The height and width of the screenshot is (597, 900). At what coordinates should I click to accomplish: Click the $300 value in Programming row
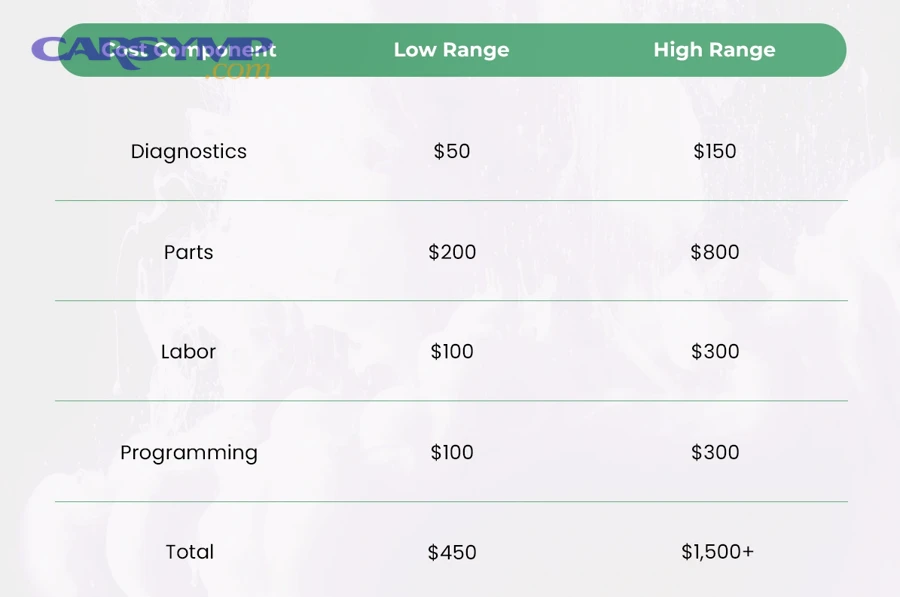click(x=714, y=453)
